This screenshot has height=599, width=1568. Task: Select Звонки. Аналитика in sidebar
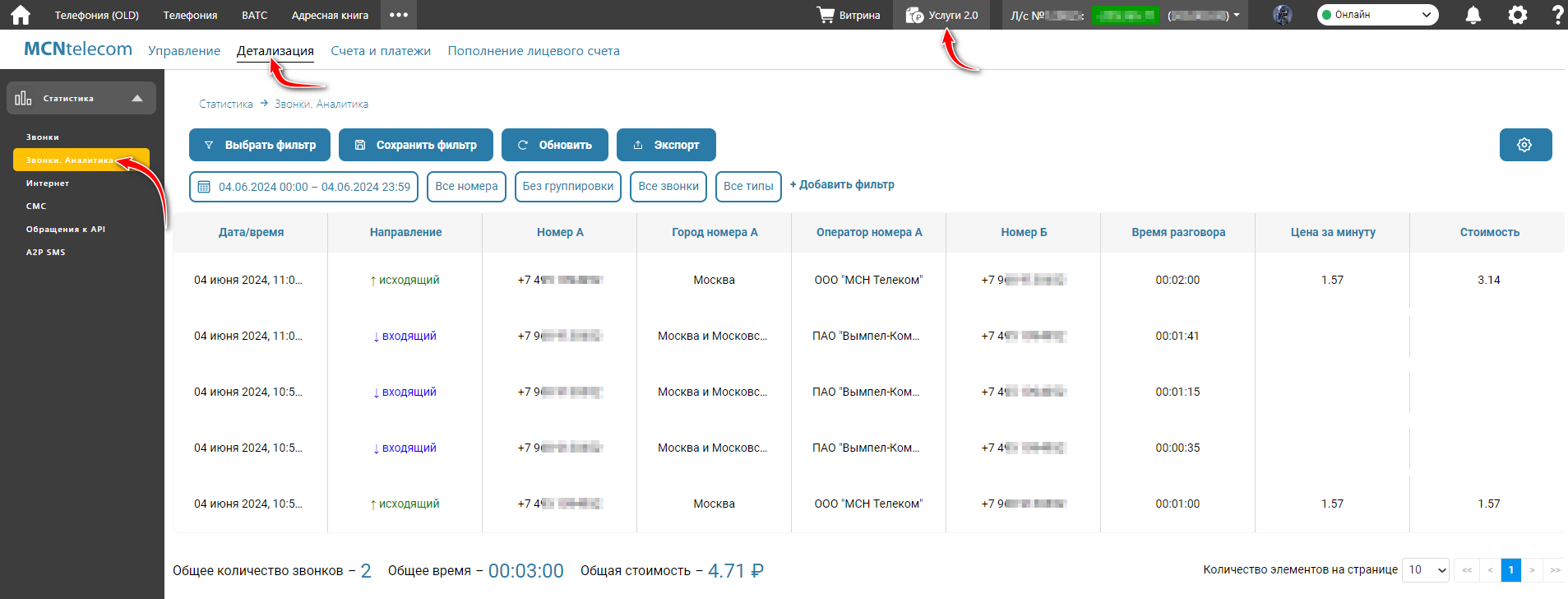(81, 160)
